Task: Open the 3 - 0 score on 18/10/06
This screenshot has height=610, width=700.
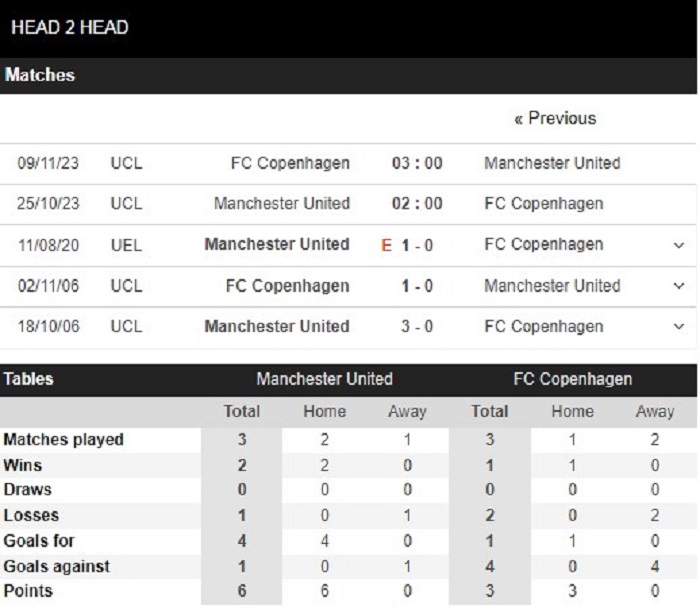Action: [417, 327]
